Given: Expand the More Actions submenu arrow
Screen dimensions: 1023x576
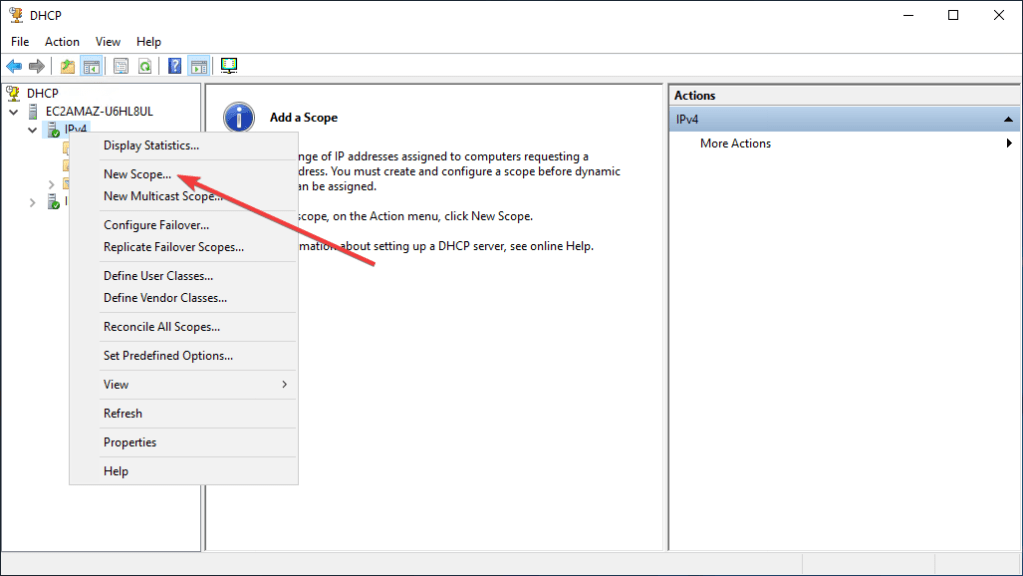Looking at the screenshot, I should [x=1008, y=144].
